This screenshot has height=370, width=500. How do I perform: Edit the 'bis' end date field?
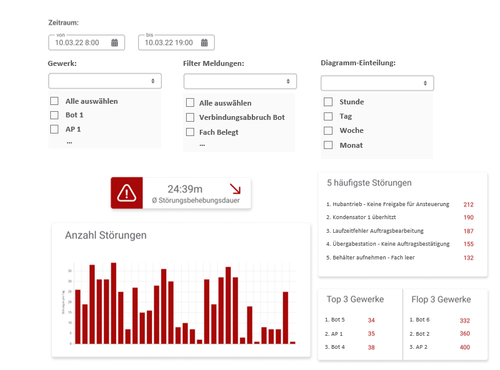176,43
